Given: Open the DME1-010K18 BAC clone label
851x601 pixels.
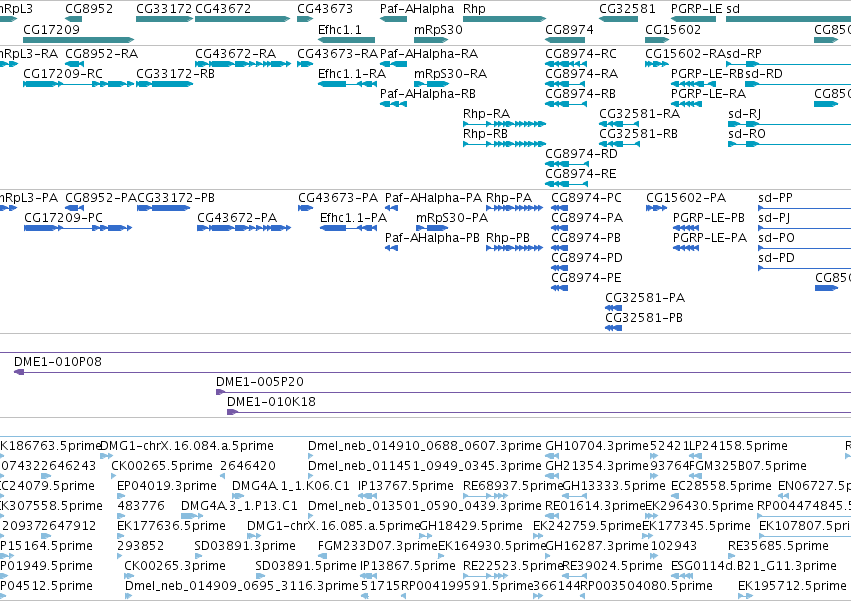Looking at the screenshot, I should [x=271, y=402].
